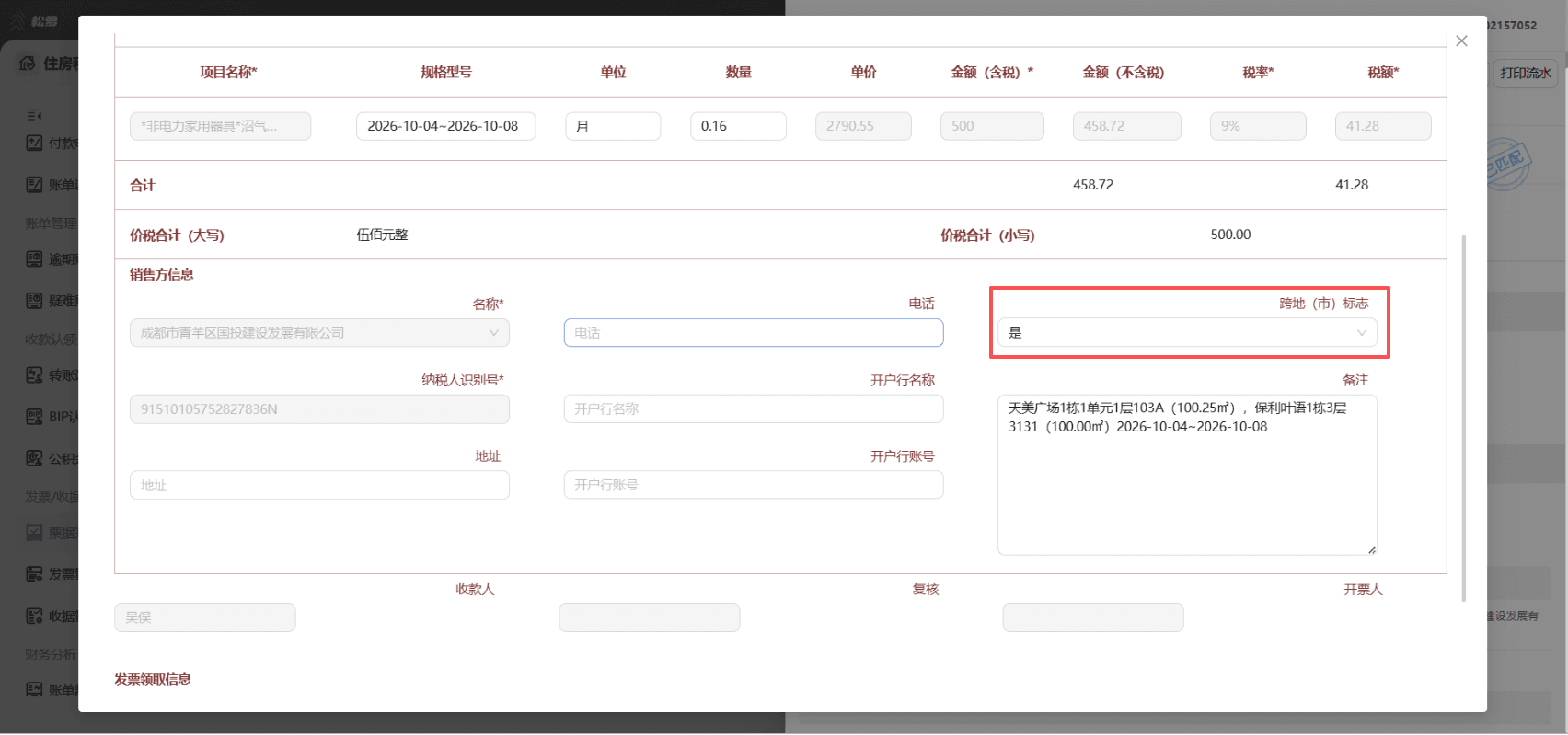Click the dialog's vertical scrollbar

1463,419
